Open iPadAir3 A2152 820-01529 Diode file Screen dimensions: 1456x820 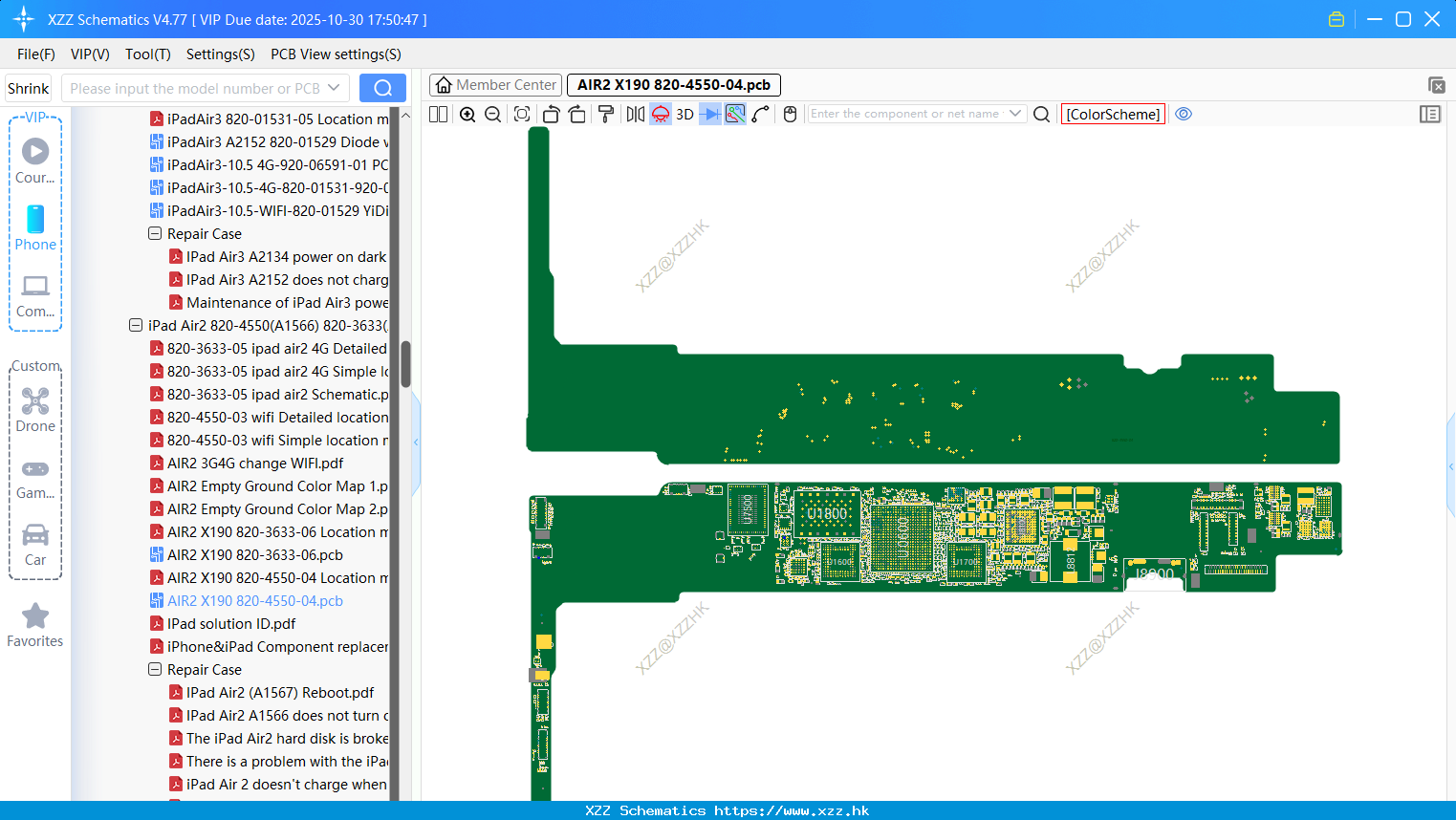(270, 141)
